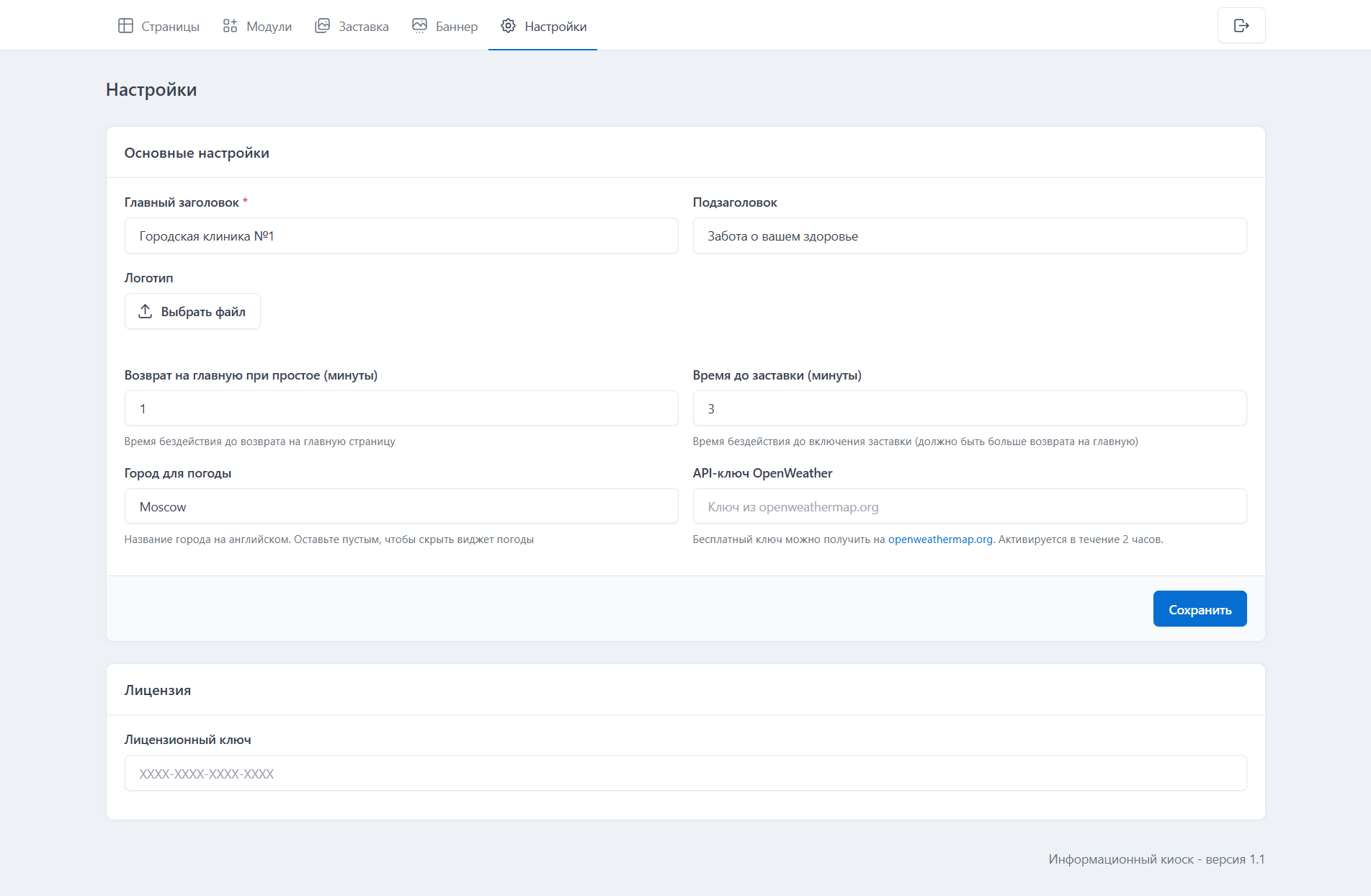Click the Выбрать файл button
The width and height of the screenshot is (1371, 896).
192,311
